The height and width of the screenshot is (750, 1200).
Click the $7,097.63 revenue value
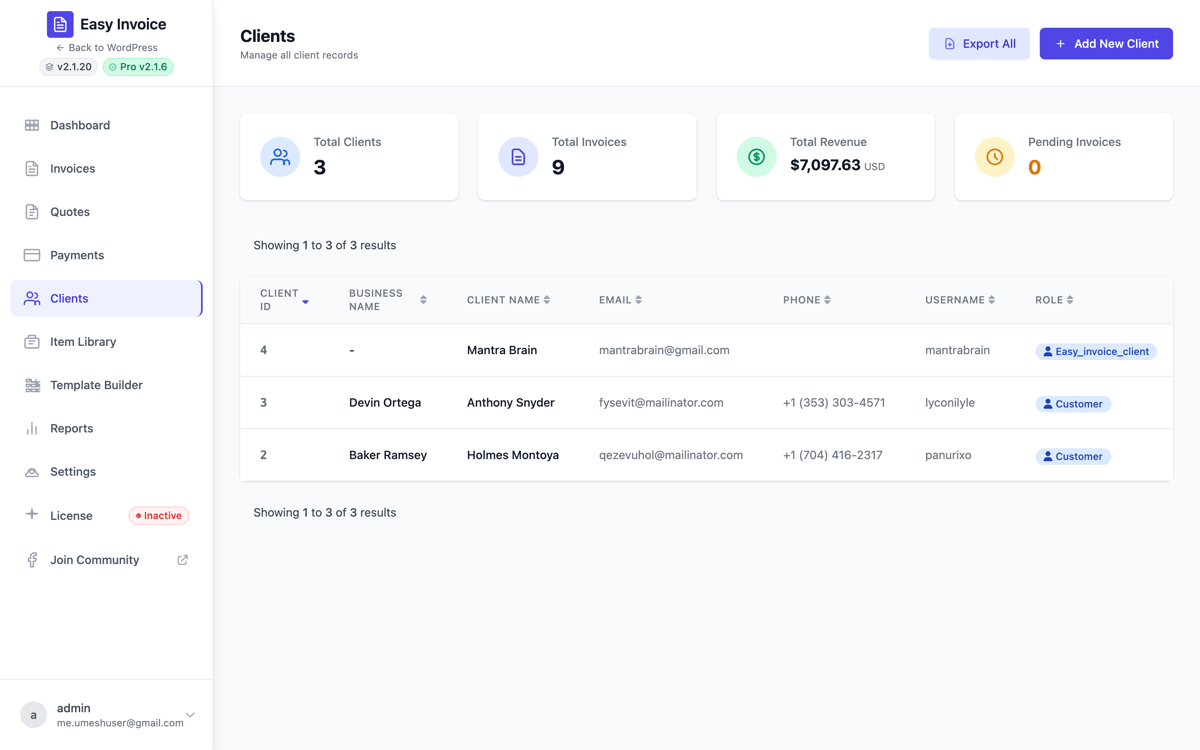pyautogui.click(x=825, y=165)
